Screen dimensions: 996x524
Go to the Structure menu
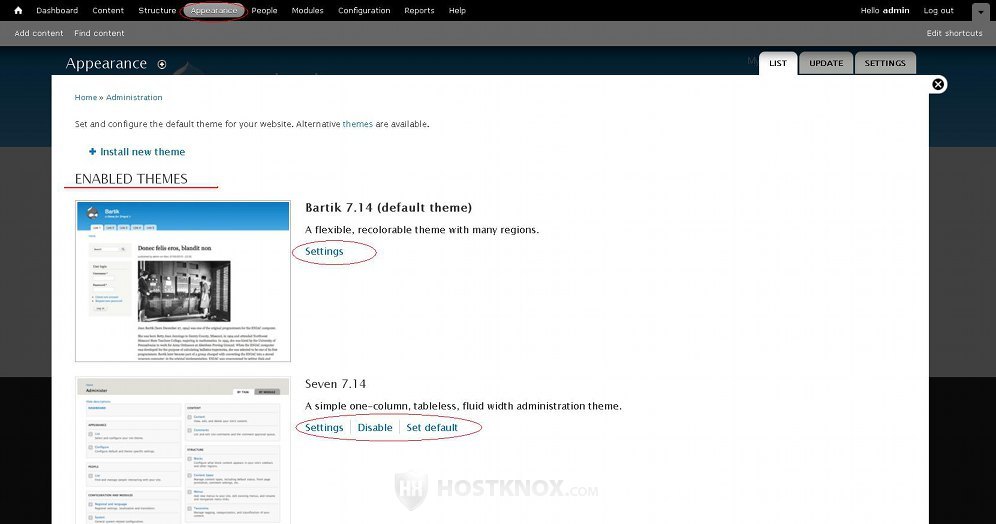157,10
